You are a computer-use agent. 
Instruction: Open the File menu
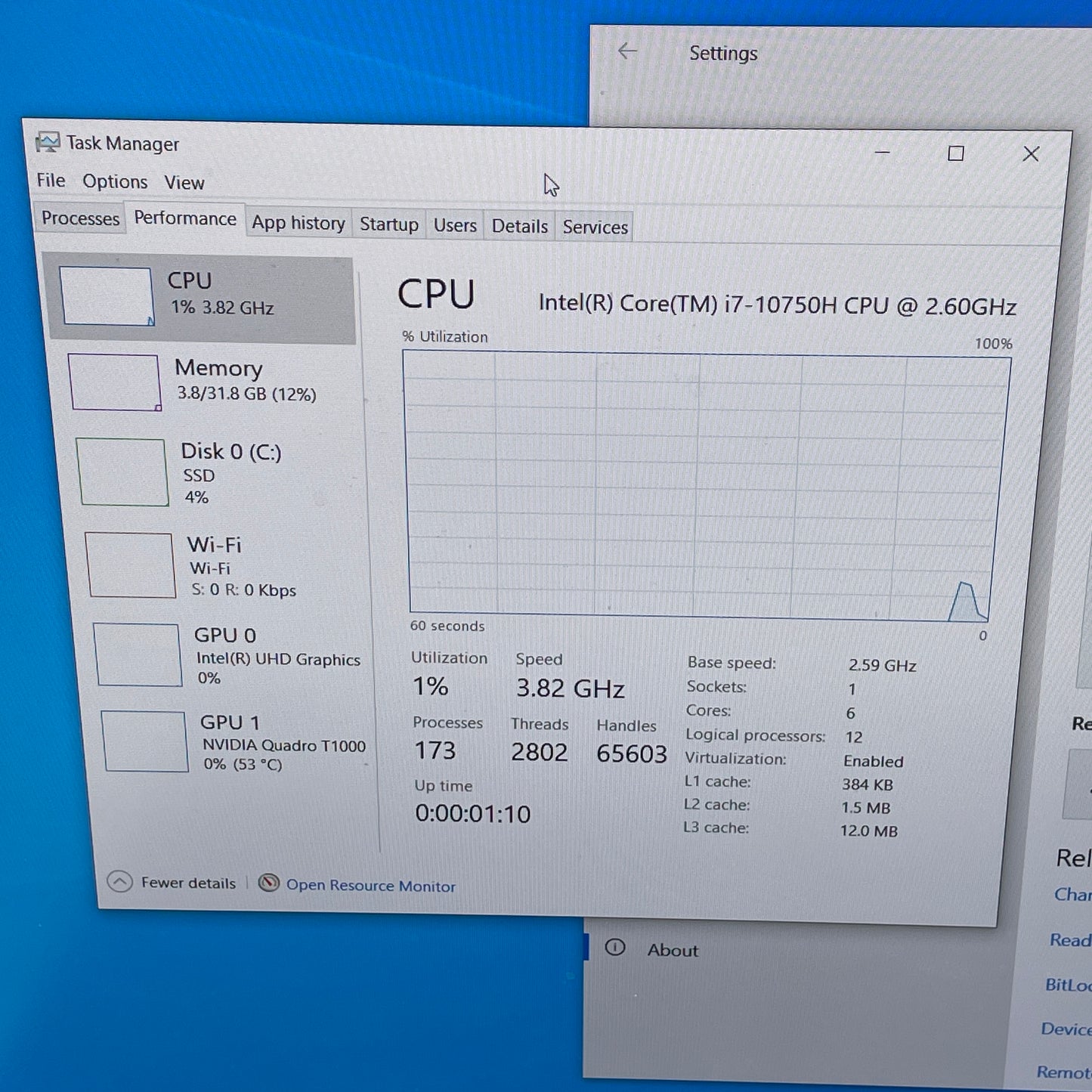(50, 181)
